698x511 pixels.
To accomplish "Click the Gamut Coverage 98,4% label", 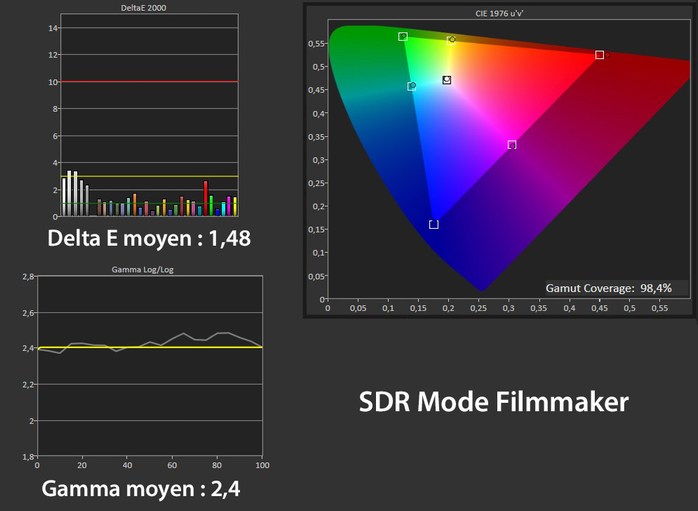I will coord(608,288).
